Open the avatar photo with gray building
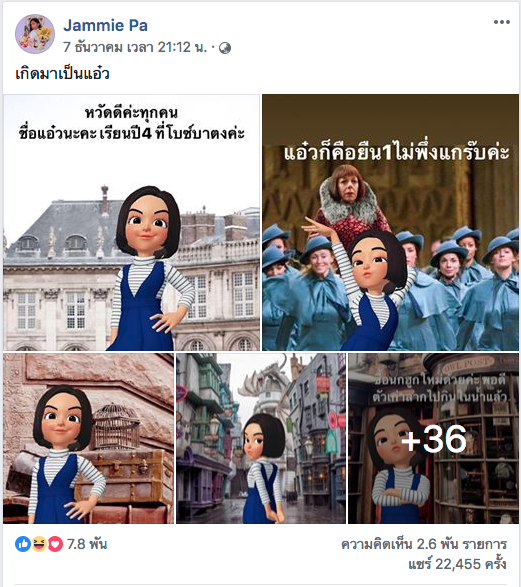Image resolution: width=521 pixels, height=587 pixels. pos(131,223)
